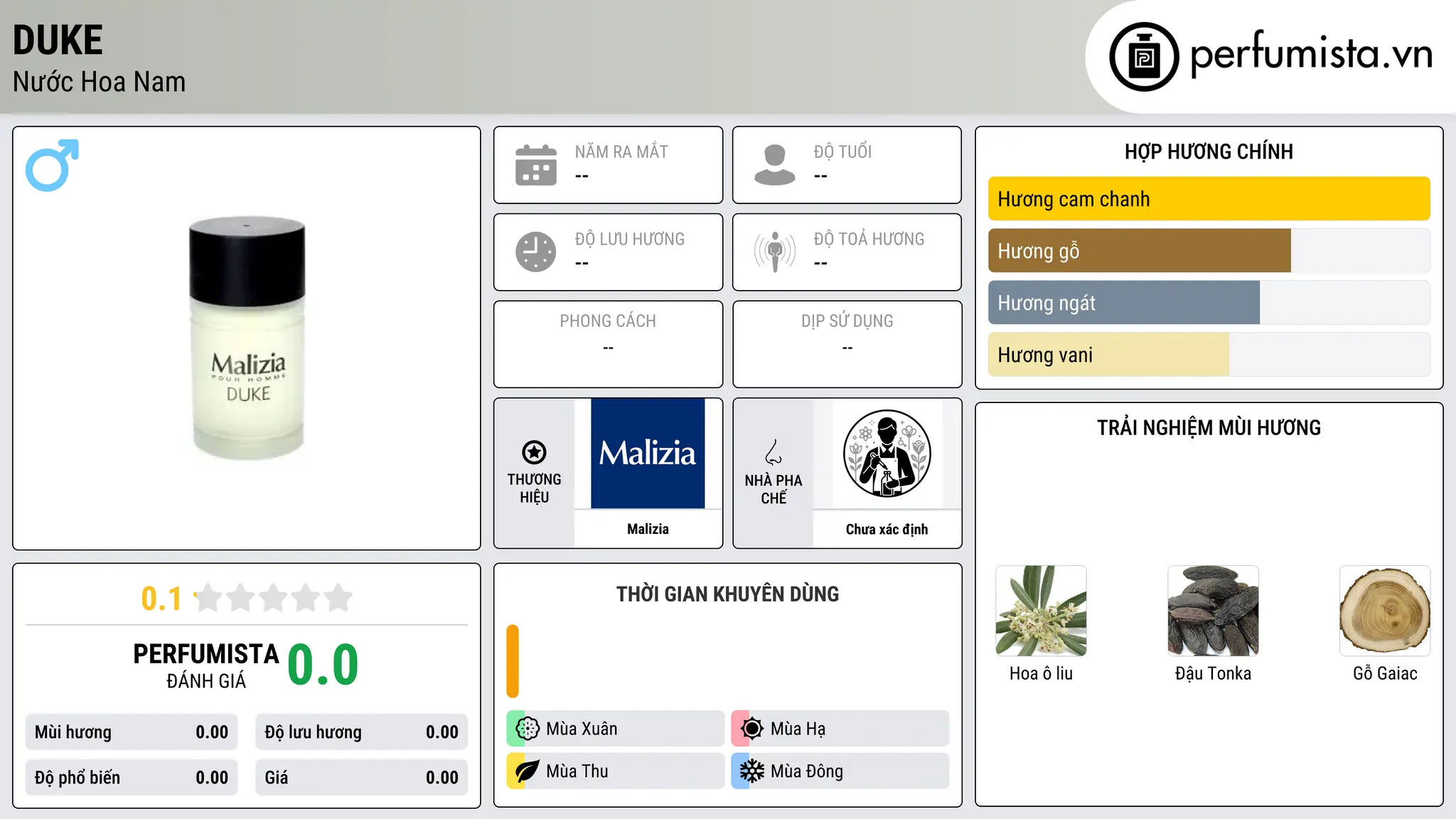This screenshot has width=1456, height=819.
Task: Click the ĐỘ LƯU HƯƠNG card label
Action: (x=630, y=239)
